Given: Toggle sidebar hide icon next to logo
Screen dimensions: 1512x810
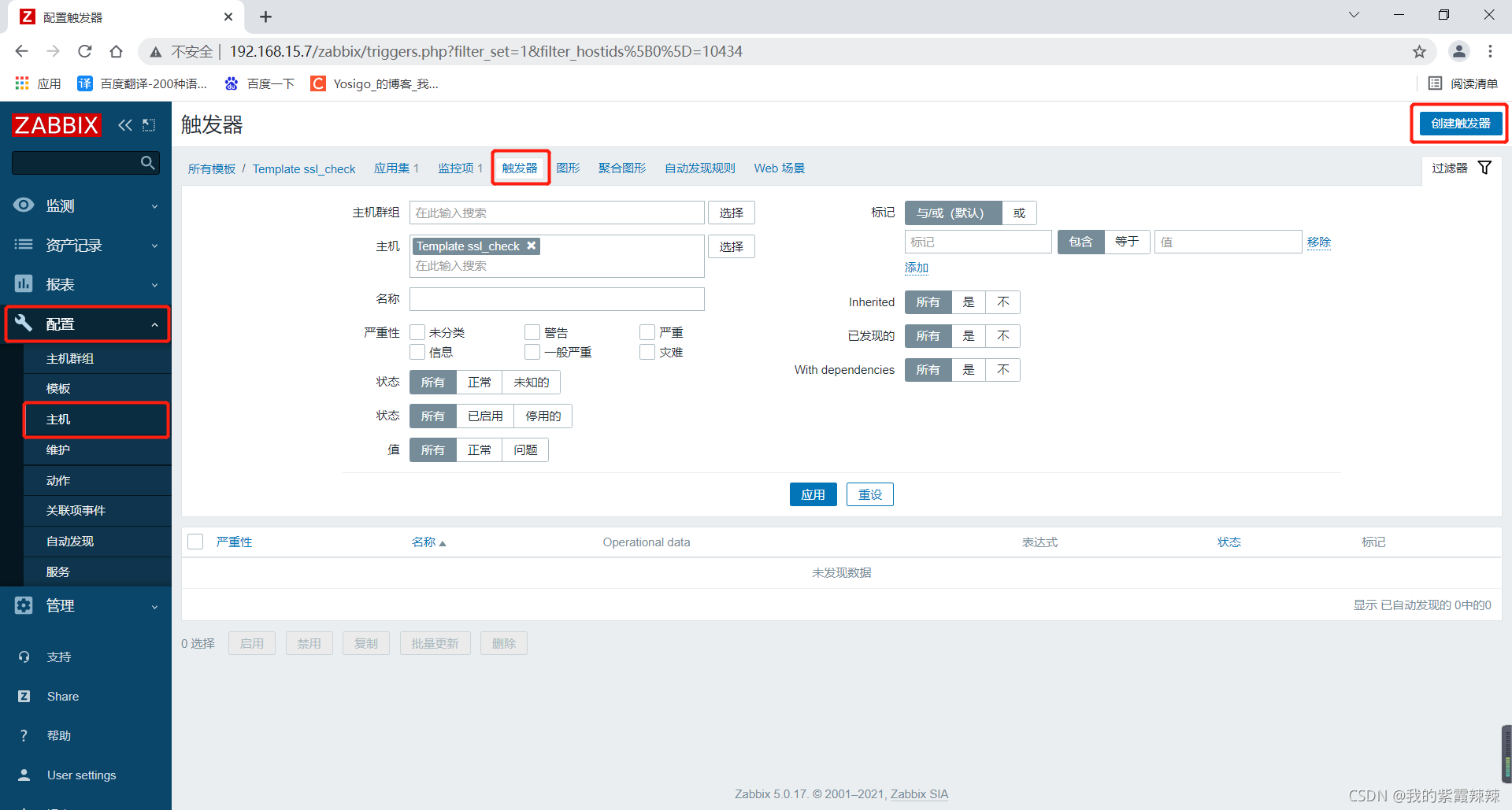Looking at the screenshot, I should tap(149, 125).
